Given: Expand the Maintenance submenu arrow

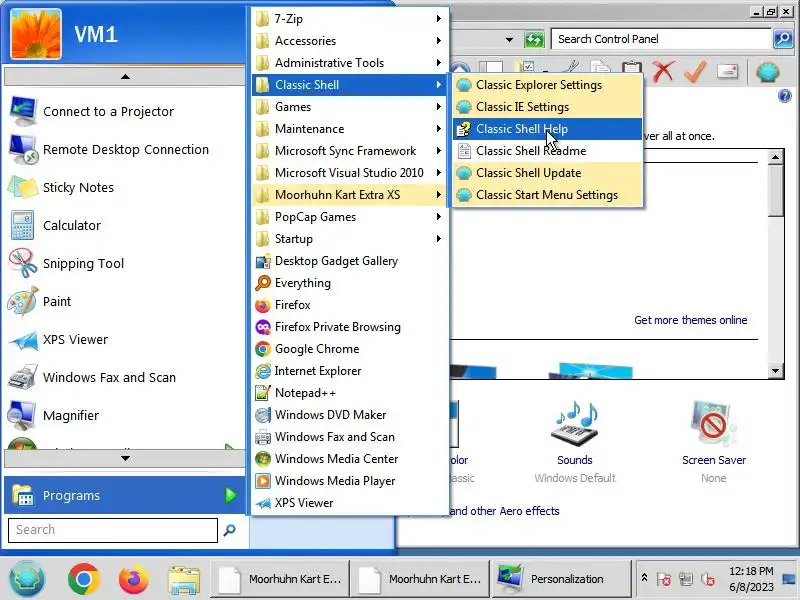Looking at the screenshot, I should [439, 128].
